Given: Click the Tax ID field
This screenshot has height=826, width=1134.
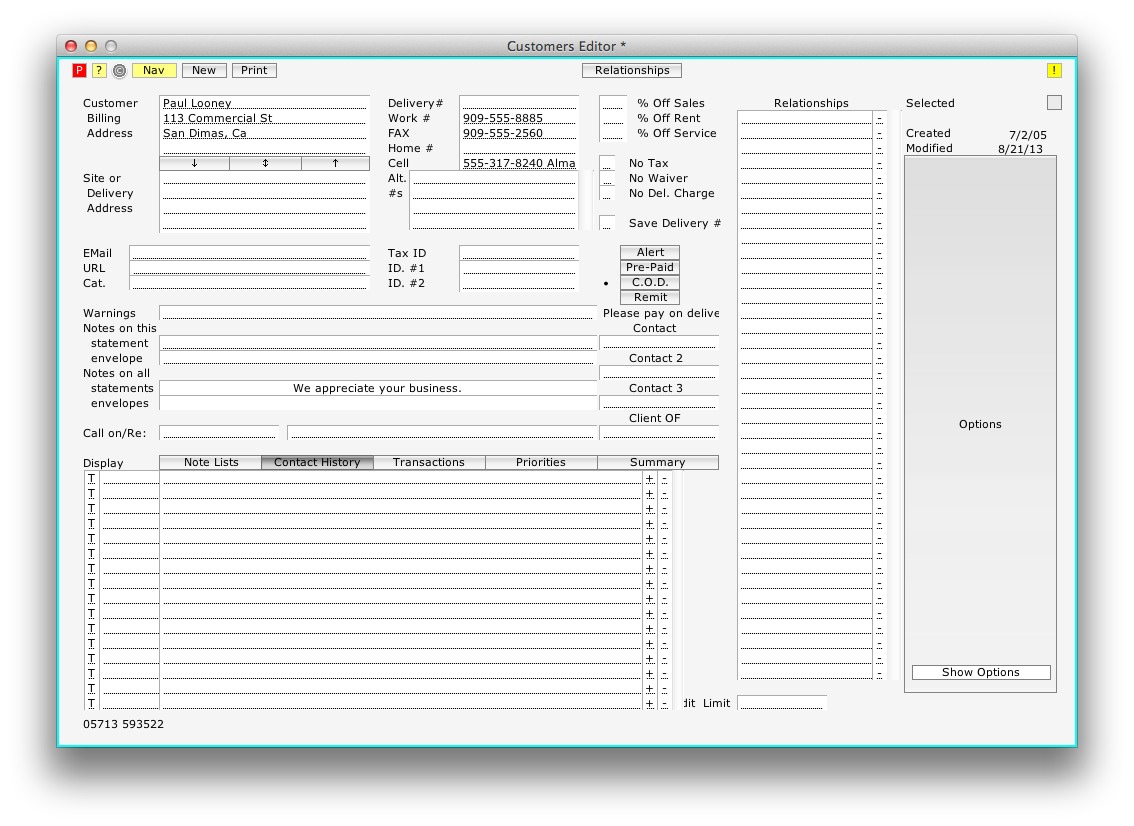Looking at the screenshot, I should 519,252.
